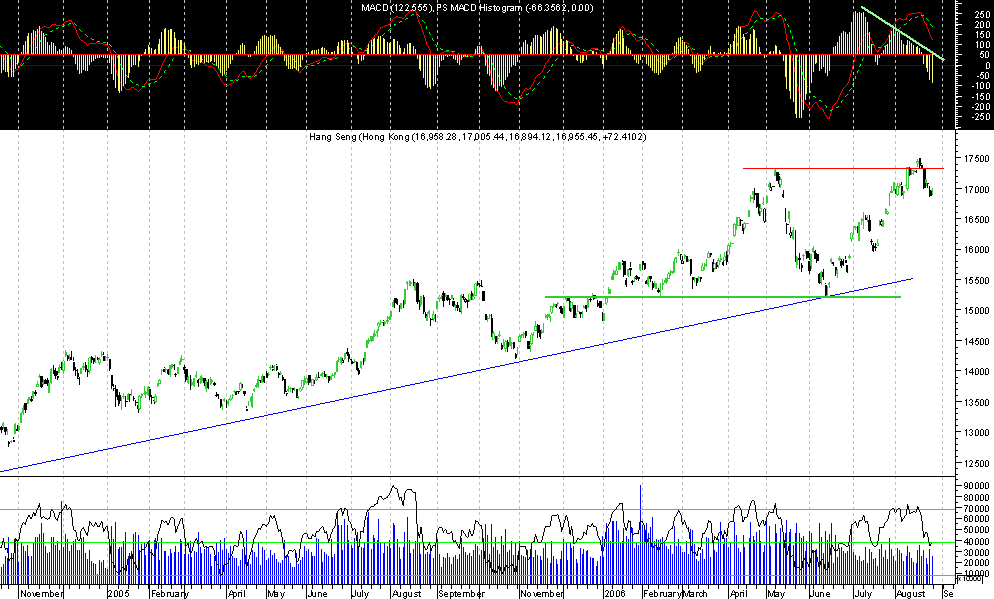Click the -150 MACD scale label
This screenshot has width=994, height=599.
point(979,96)
